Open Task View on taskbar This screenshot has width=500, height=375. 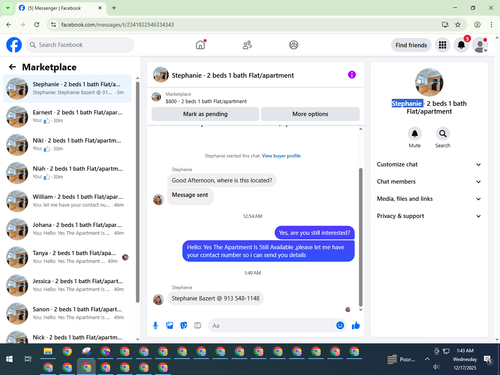coord(28,359)
